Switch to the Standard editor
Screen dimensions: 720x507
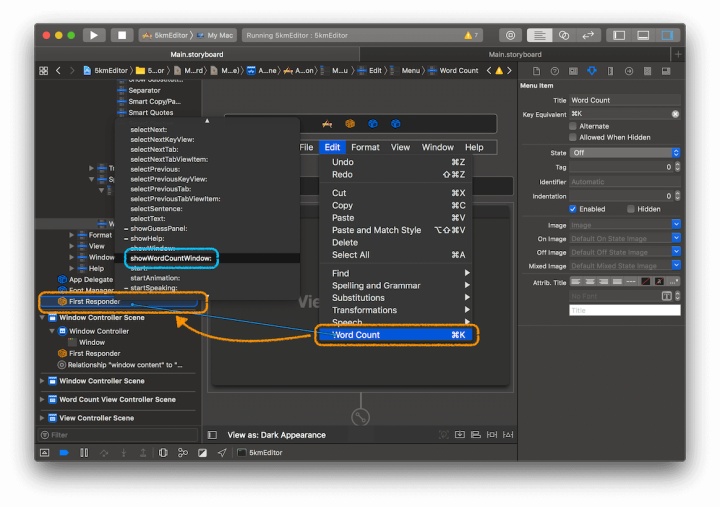coord(540,35)
